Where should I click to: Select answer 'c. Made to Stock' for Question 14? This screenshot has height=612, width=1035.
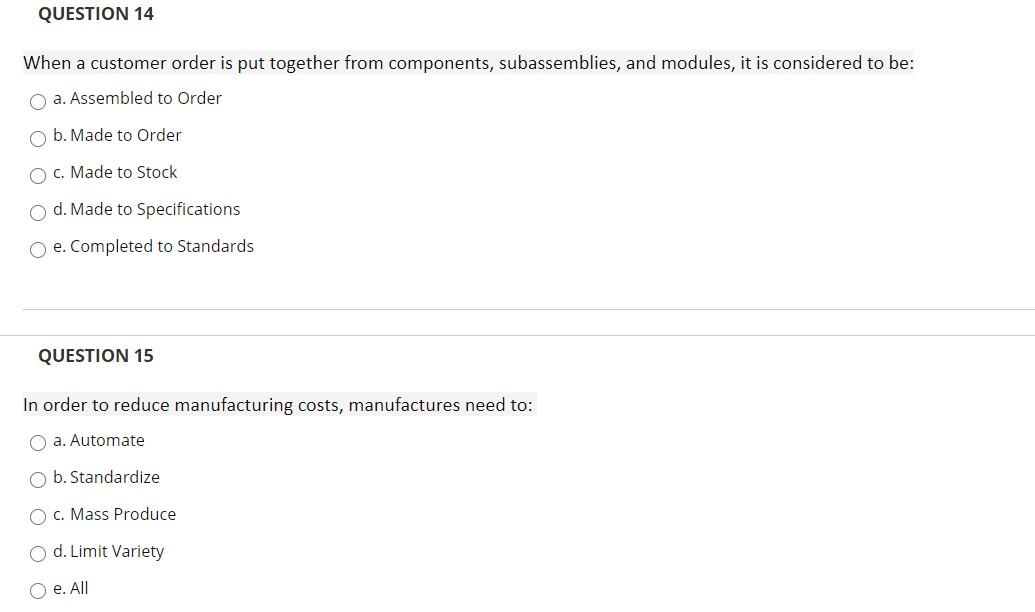[x=38, y=175]
